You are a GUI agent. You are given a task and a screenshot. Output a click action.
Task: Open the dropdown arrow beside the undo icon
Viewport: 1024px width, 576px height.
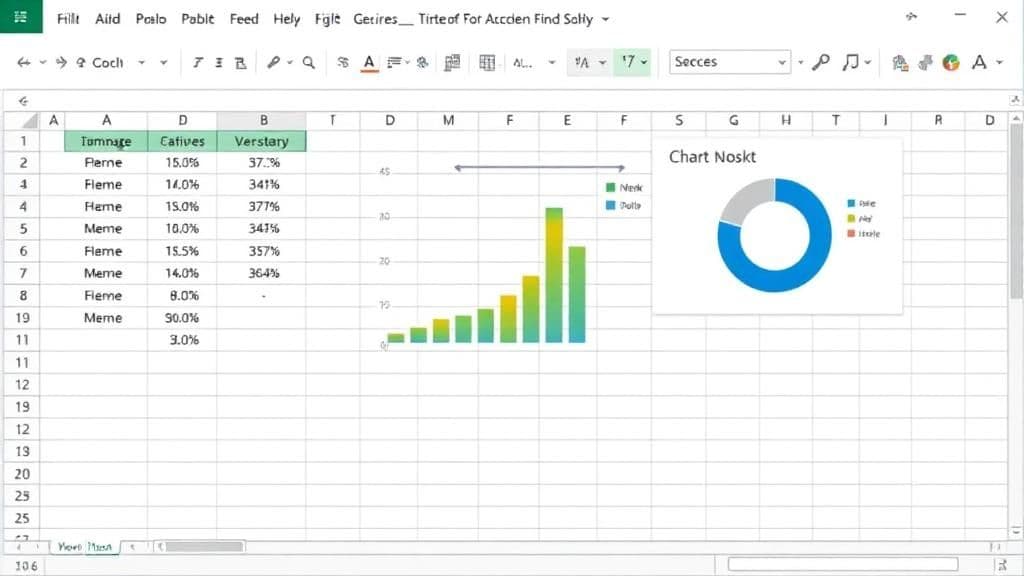(x=42, y=63)
